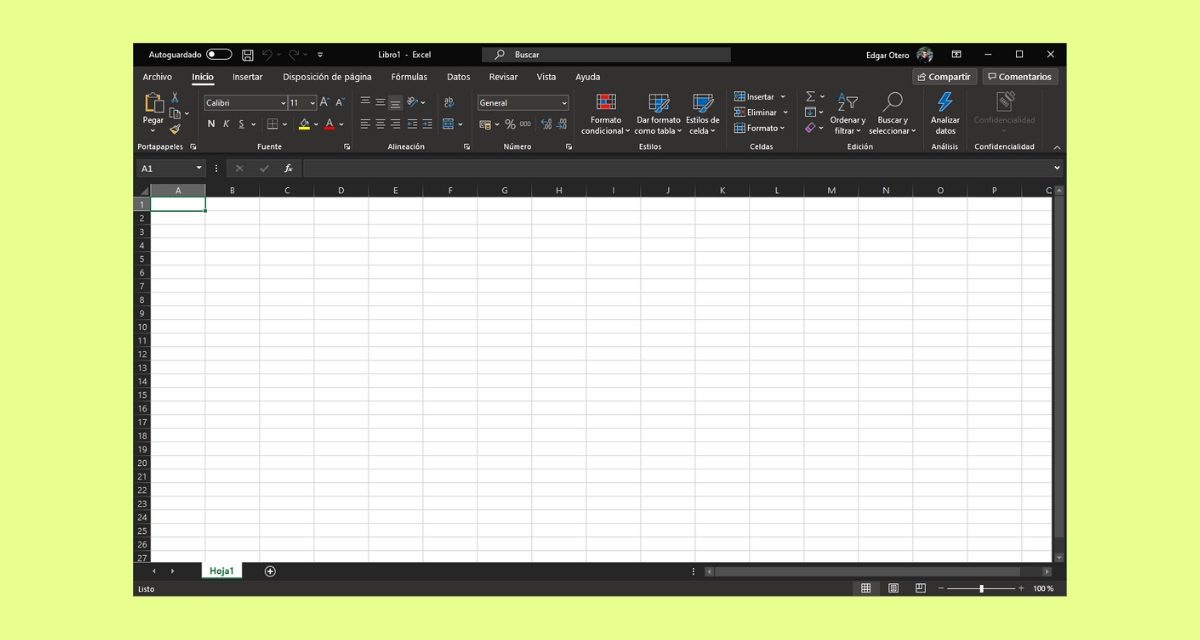1200x640 pixels.
Task: Open the Insertar ribbon tab
Action: point(247,77)
